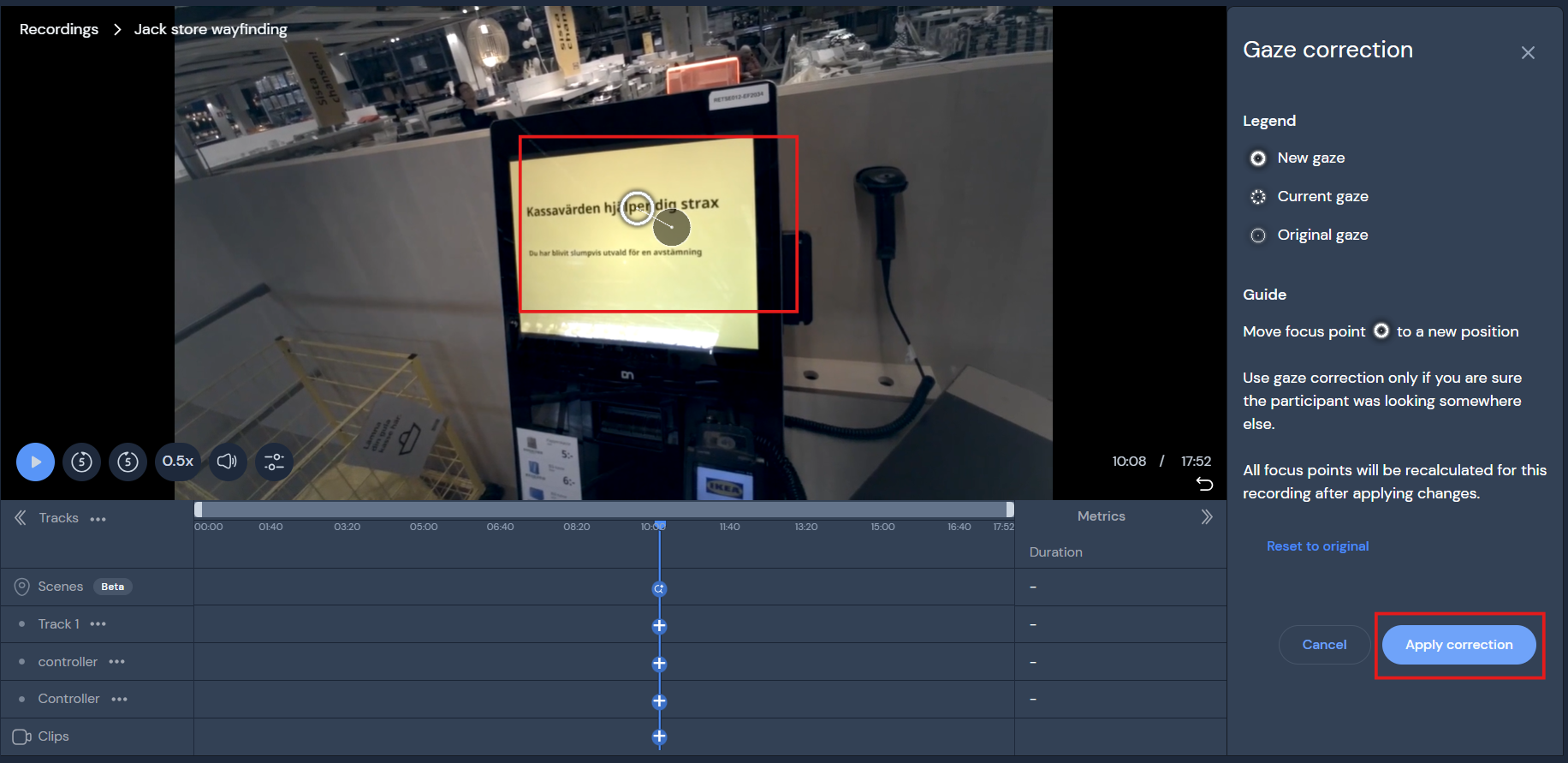Add event on Track 1 row
This screenshot has height=763, width=1568.
point(659,626)
